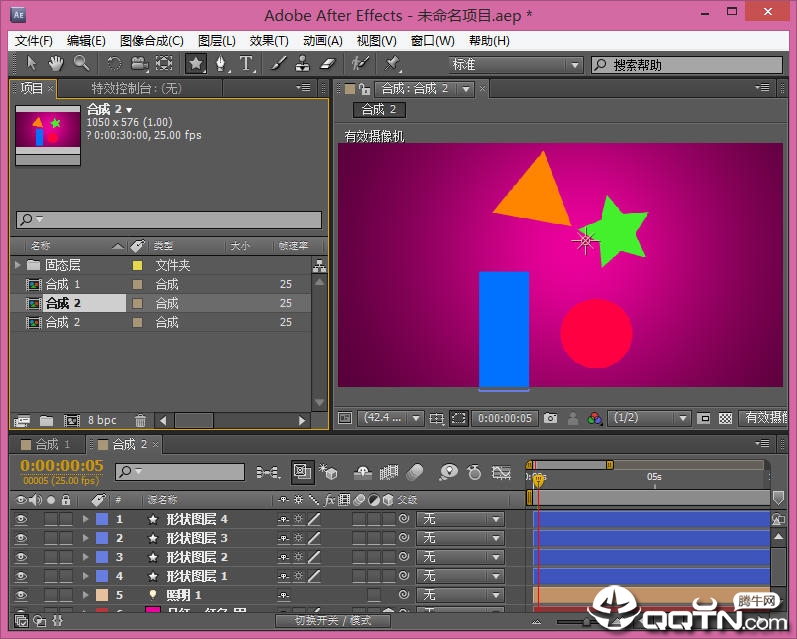
Task: Click the snapshot camera icon in viewer
Action: click(549, 419)
